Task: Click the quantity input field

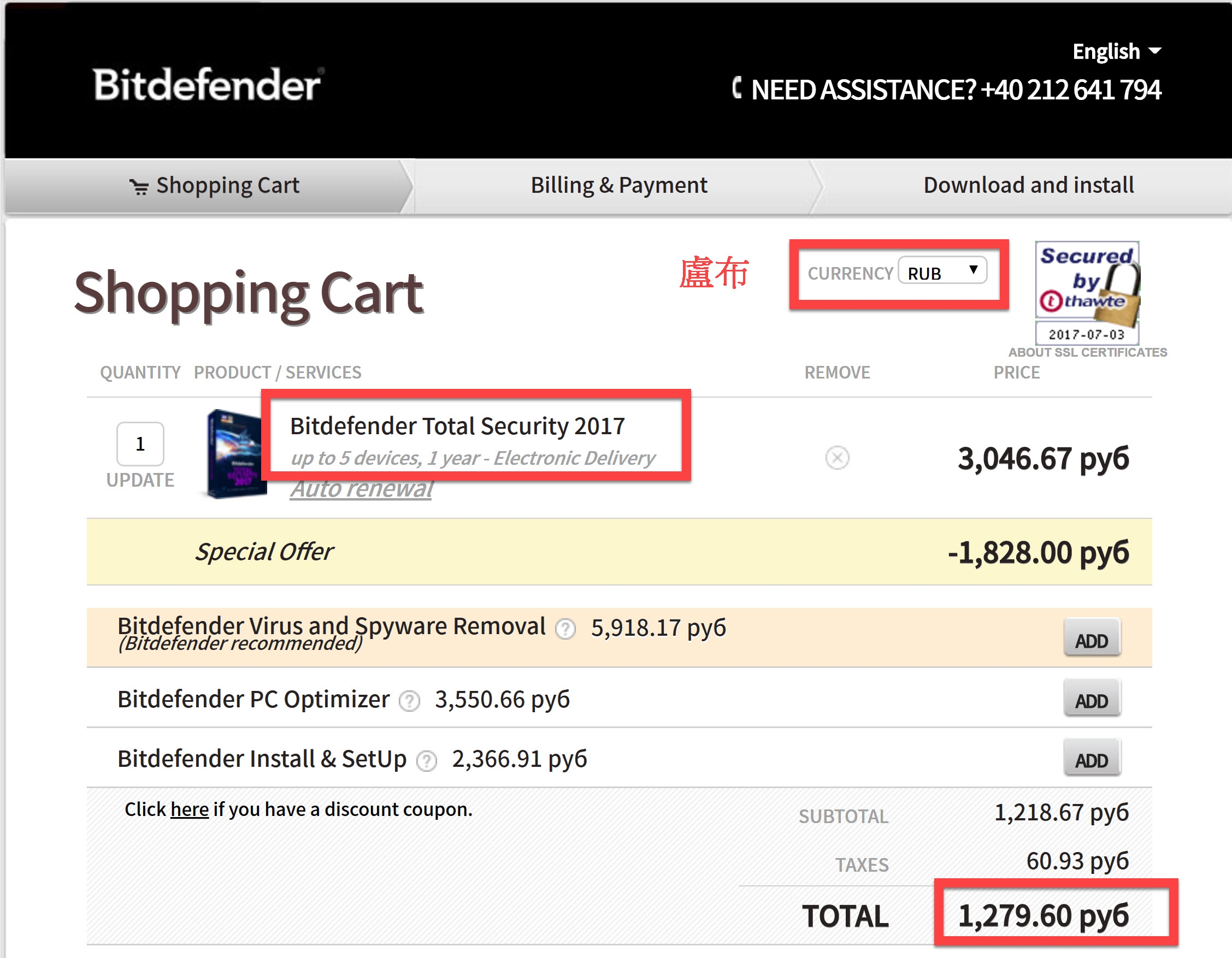Action: [140, 445]
